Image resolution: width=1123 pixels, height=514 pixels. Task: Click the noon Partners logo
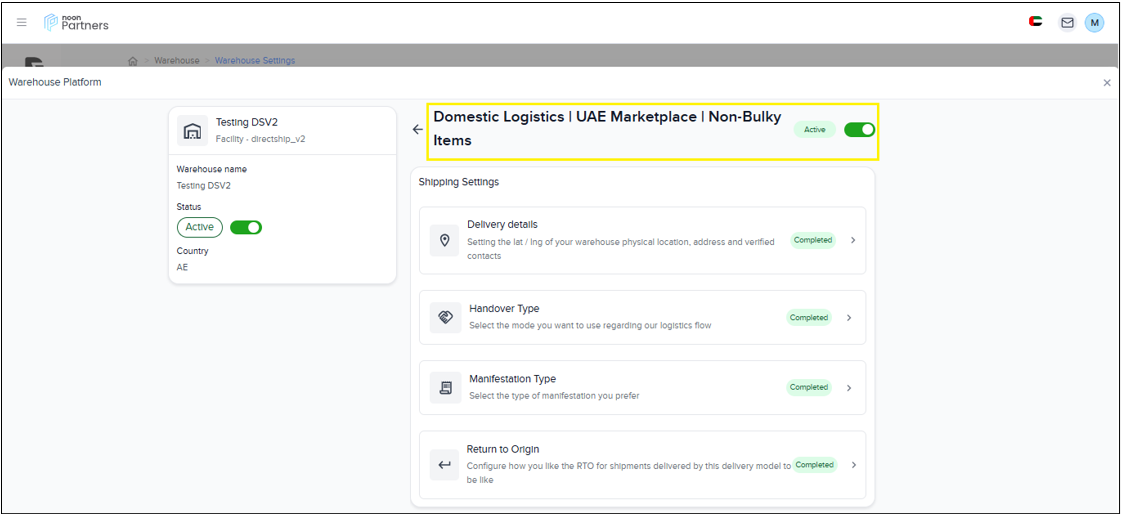tap(77, 22)
